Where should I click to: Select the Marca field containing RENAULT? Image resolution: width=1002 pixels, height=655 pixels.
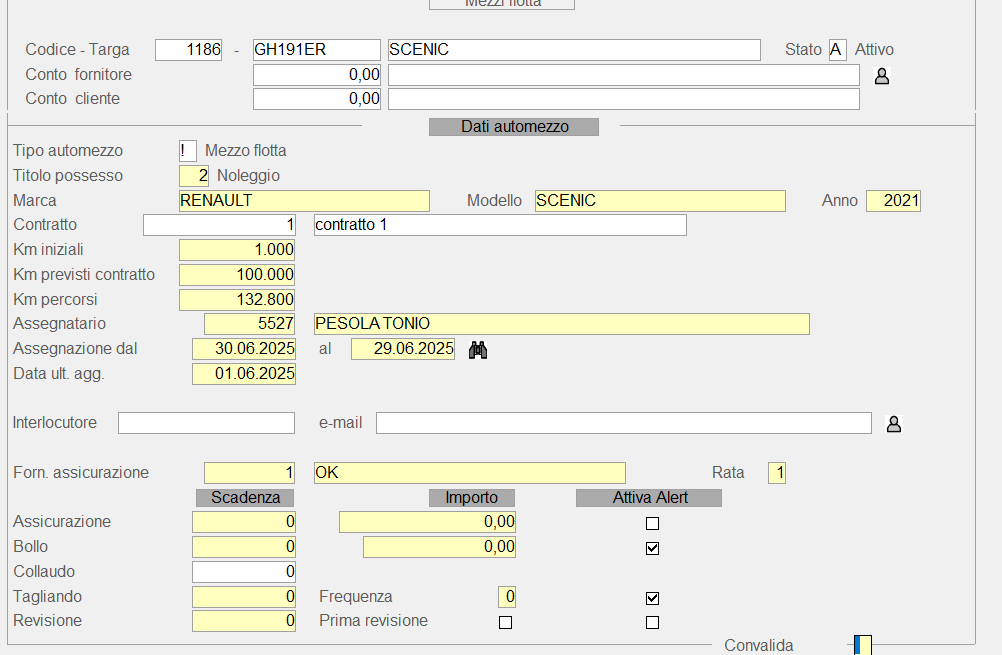(x=304, y=201)
